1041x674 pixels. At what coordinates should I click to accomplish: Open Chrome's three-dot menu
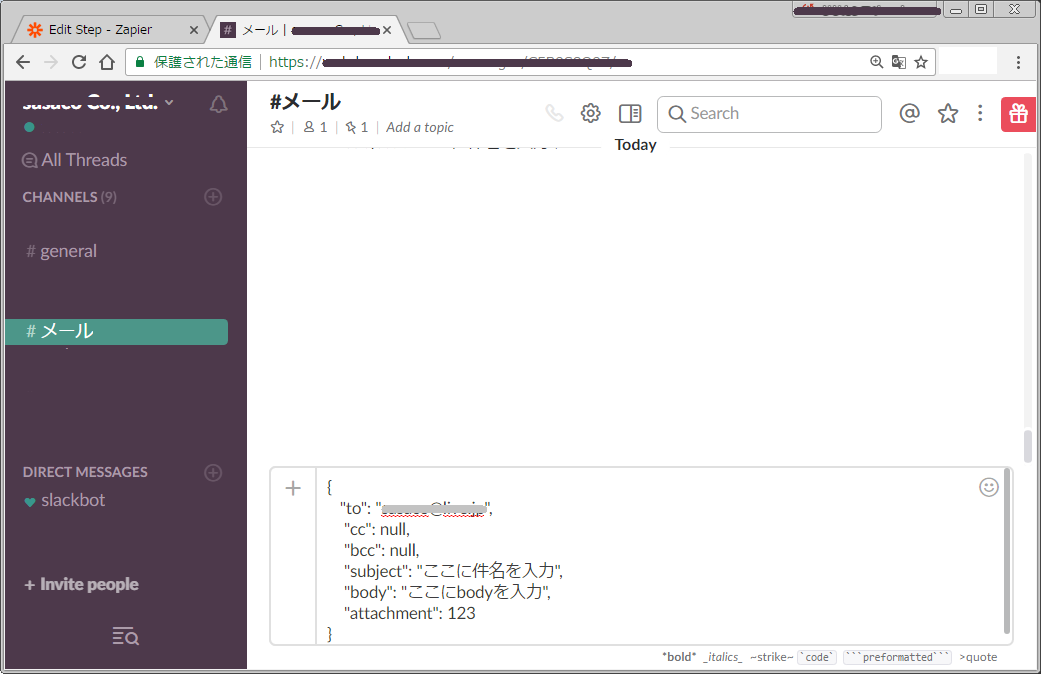pyautogui.click(x=1018, y=61)
